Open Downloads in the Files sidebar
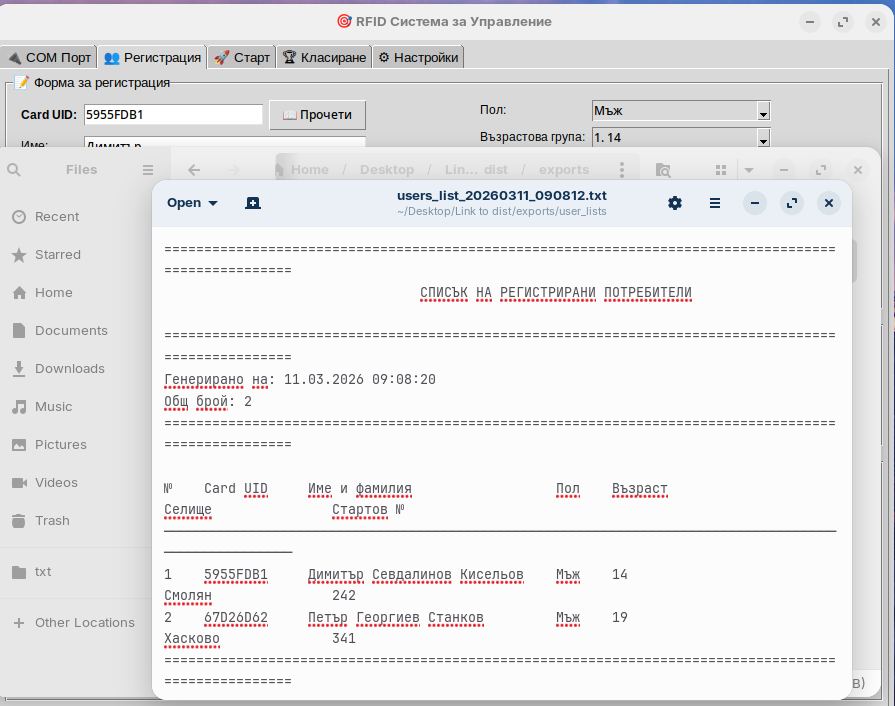This screenshot has height=706, width=895. click(69, 369)
